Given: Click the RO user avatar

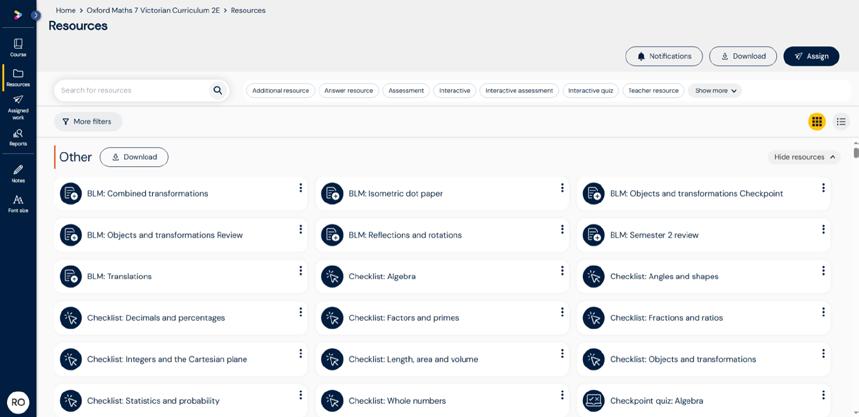Looking at the screenshot, I should [18, 402].
